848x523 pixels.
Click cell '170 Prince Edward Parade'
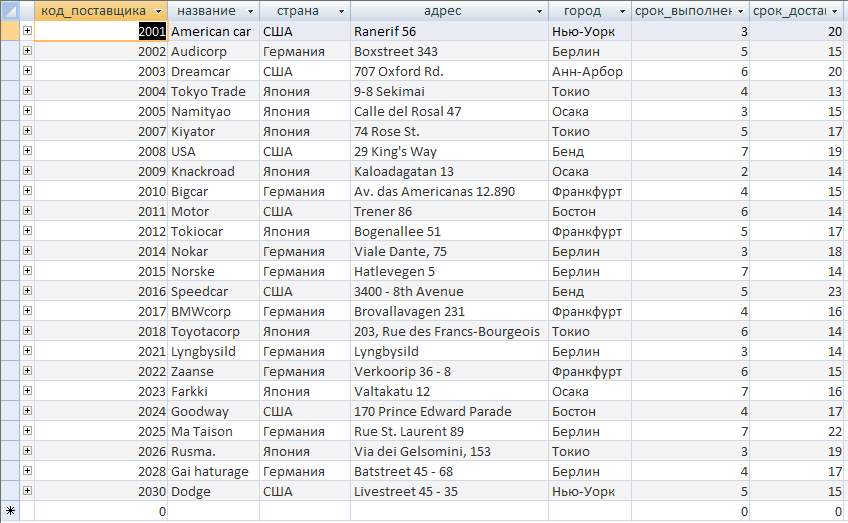pos(449,412)
